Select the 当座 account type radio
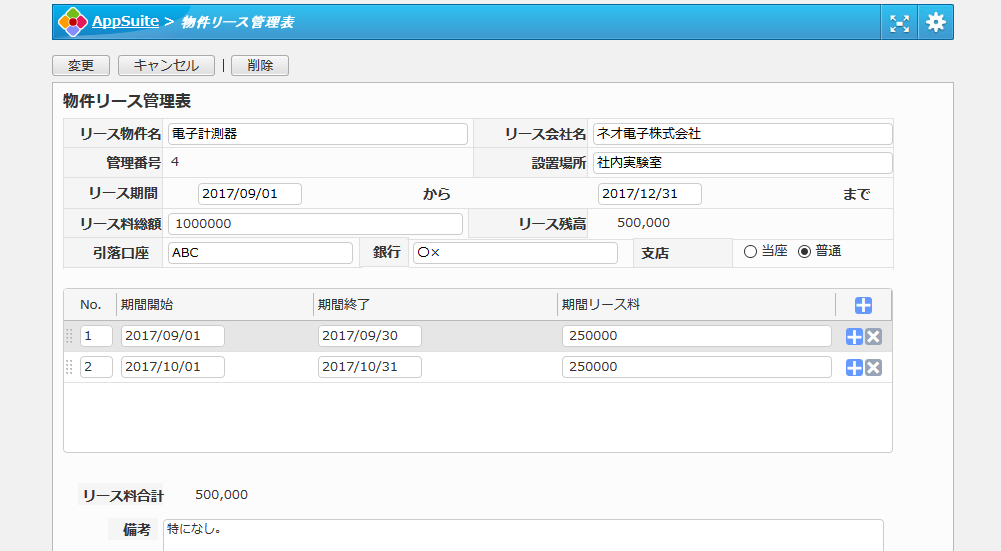Screen dimensions: 1001x551 click(750, 252)
